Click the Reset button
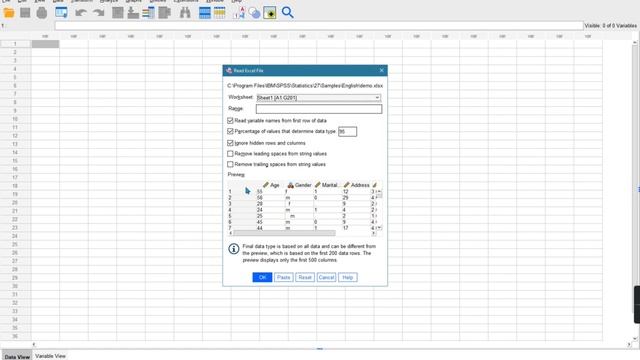 coord(305,277)
